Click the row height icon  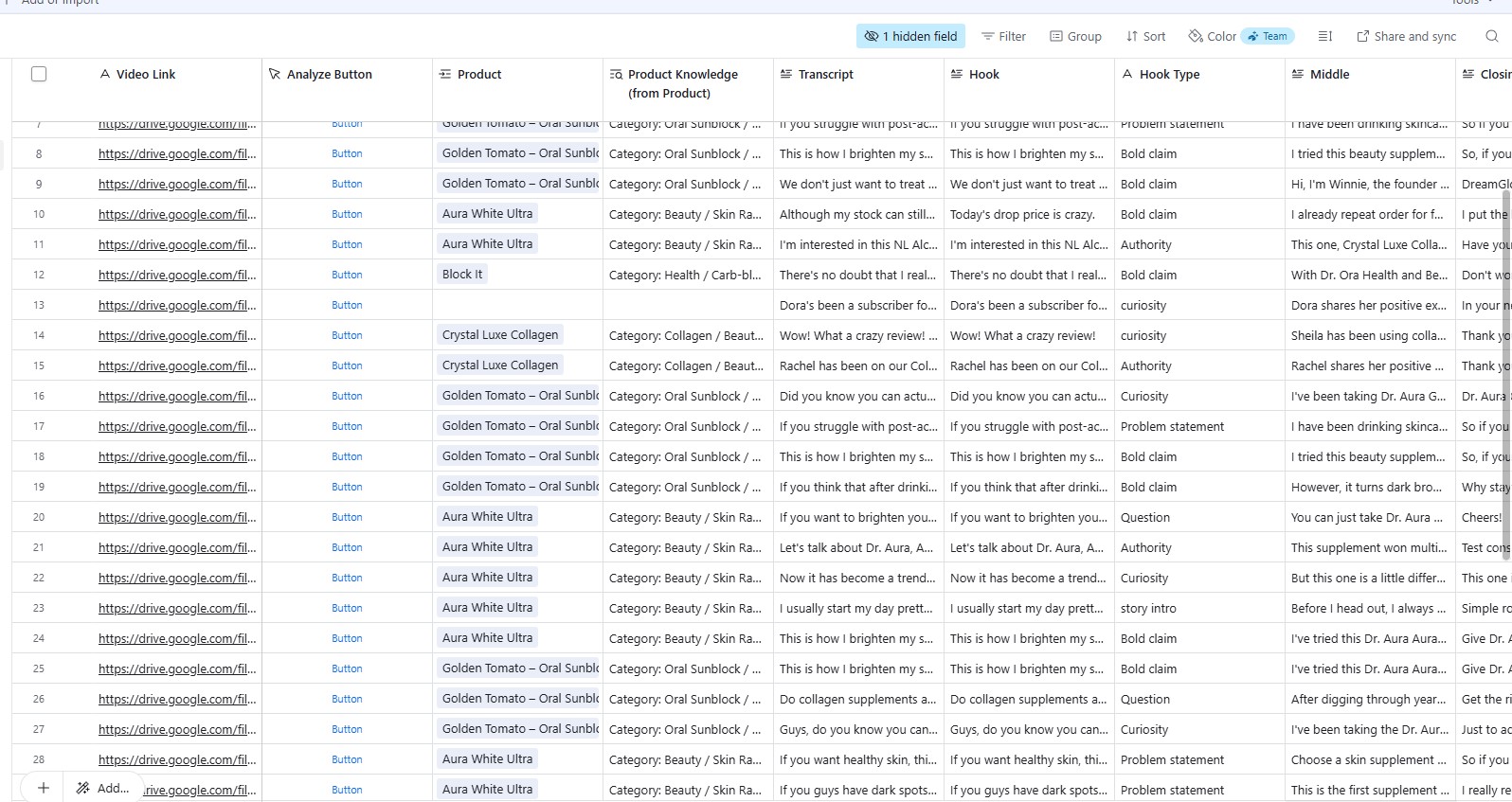tap(1324, 36)
